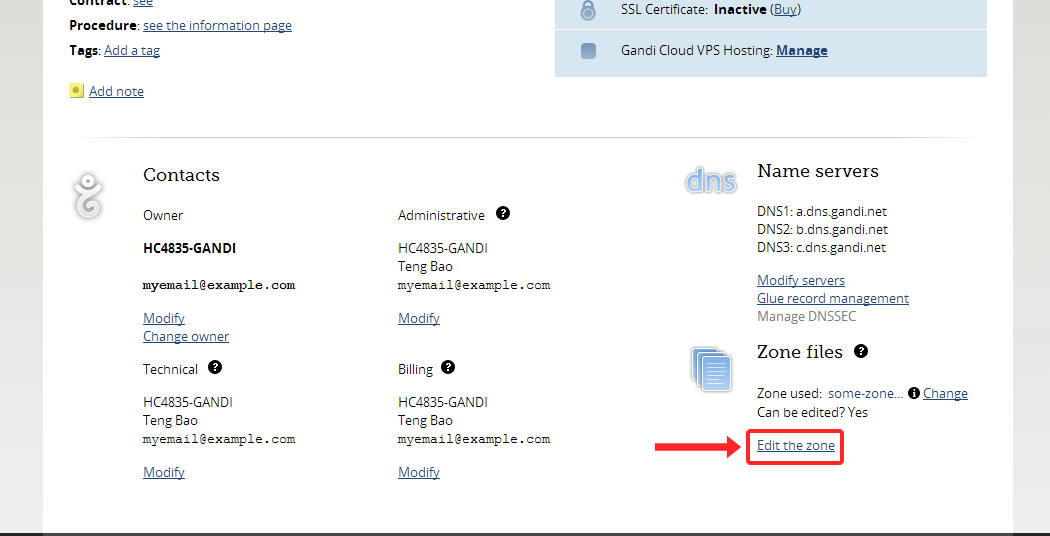Open Manage link for Gandi Cloud VPS
This screenshot has height=536, width=1050.
point(802,50)
